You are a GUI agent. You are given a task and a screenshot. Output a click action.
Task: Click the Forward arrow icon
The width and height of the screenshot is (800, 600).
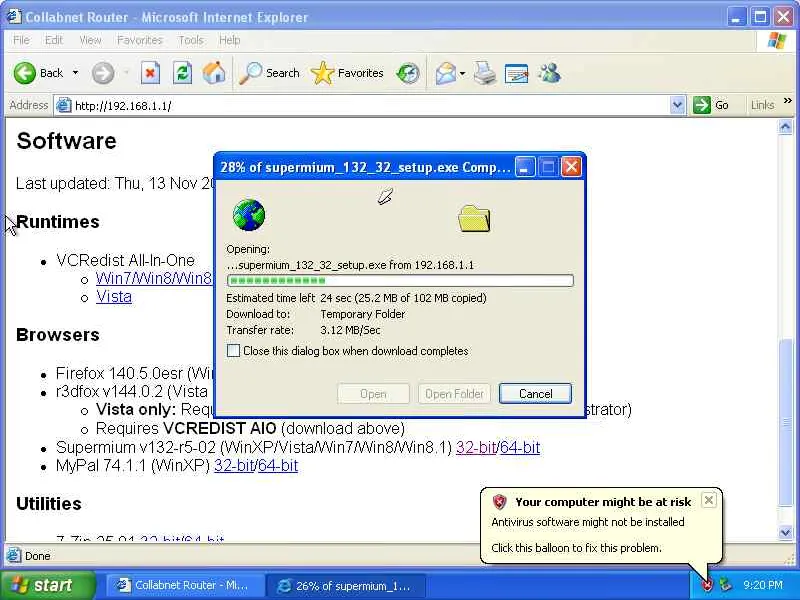pos(103,73)
